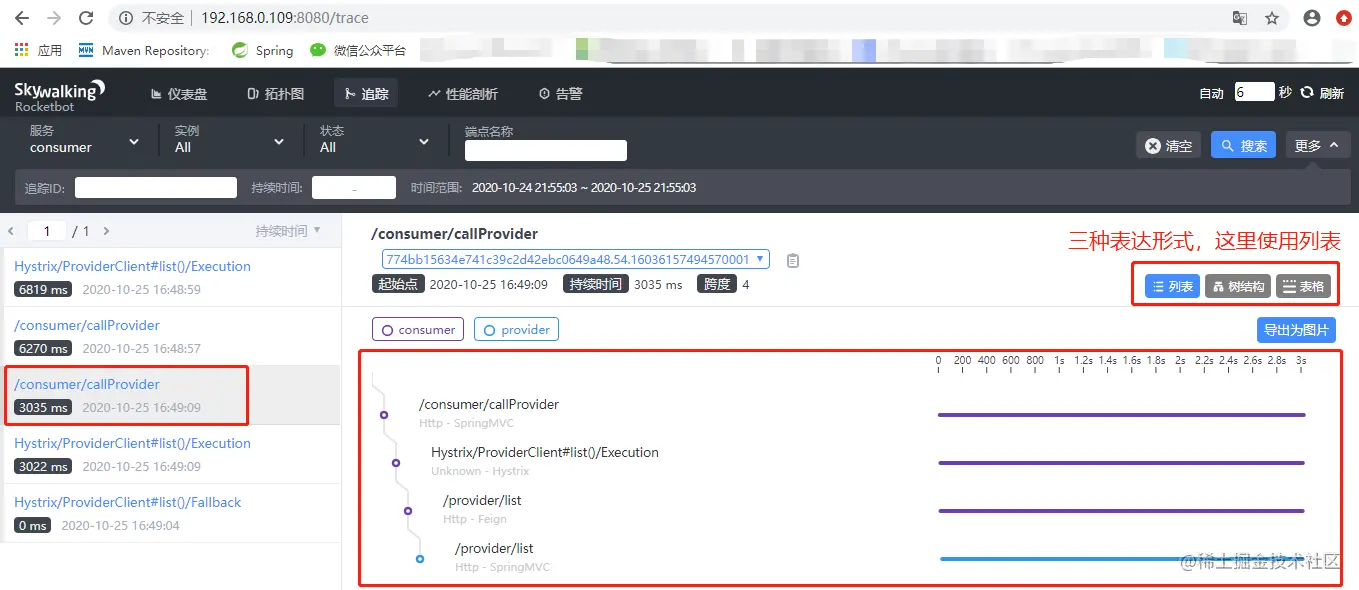
Task: Click the Skywalking Rocketbot logo
Action: (59, 96)
